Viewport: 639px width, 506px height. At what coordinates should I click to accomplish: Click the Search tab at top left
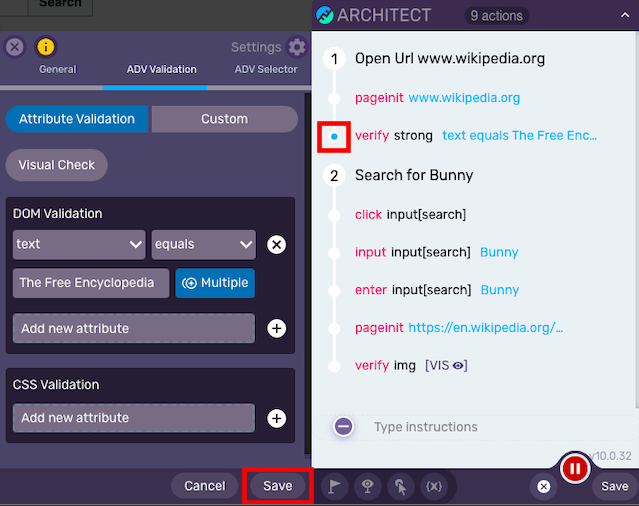60,5
